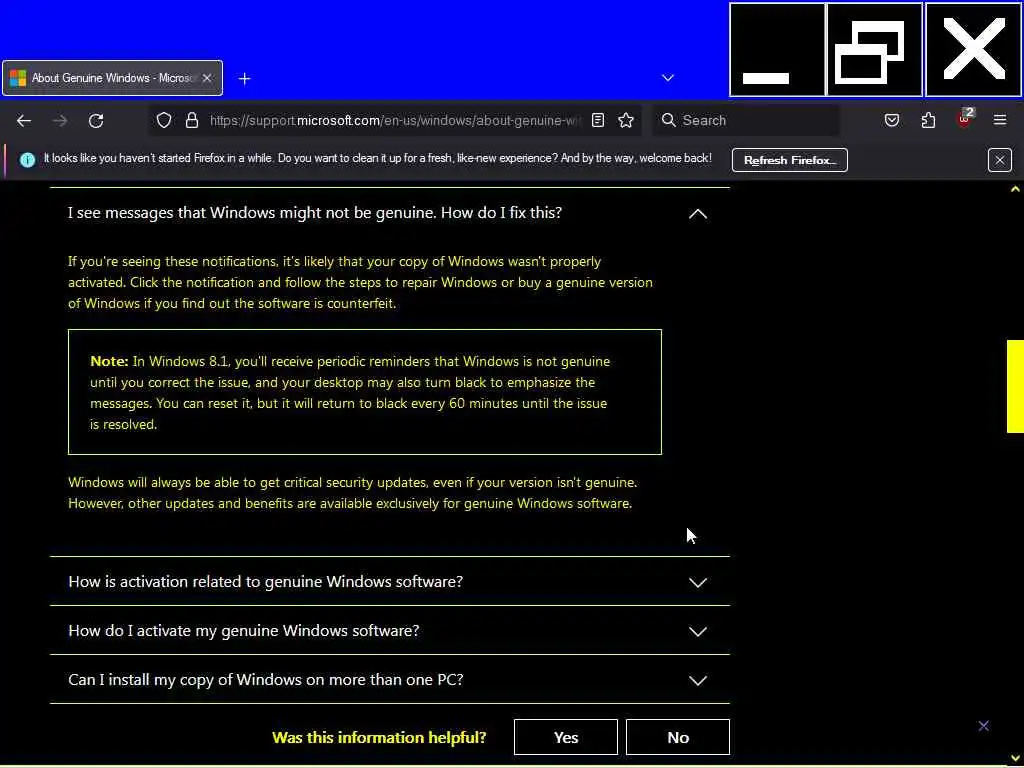Click the yellow vertical scrollbar thumb
The height and width of the screenshot is (768, 1024).
click(1015, 386)
